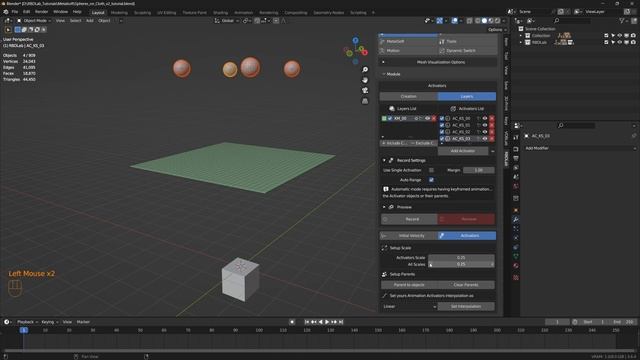Play the animation in reverse
Screen dimensions: 640x360
[320, 322]
